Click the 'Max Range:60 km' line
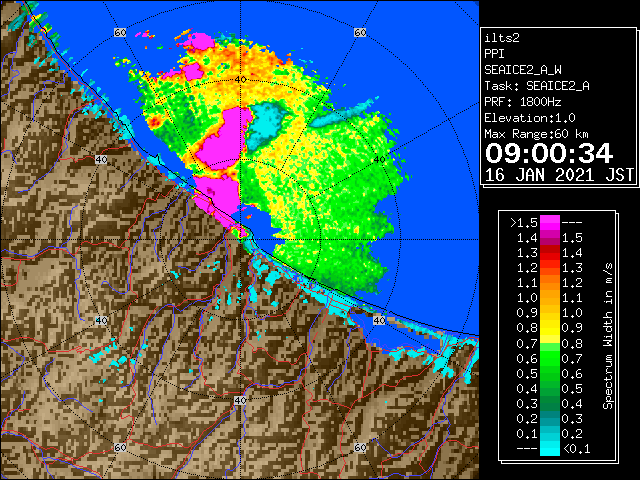 pos(537,134)
